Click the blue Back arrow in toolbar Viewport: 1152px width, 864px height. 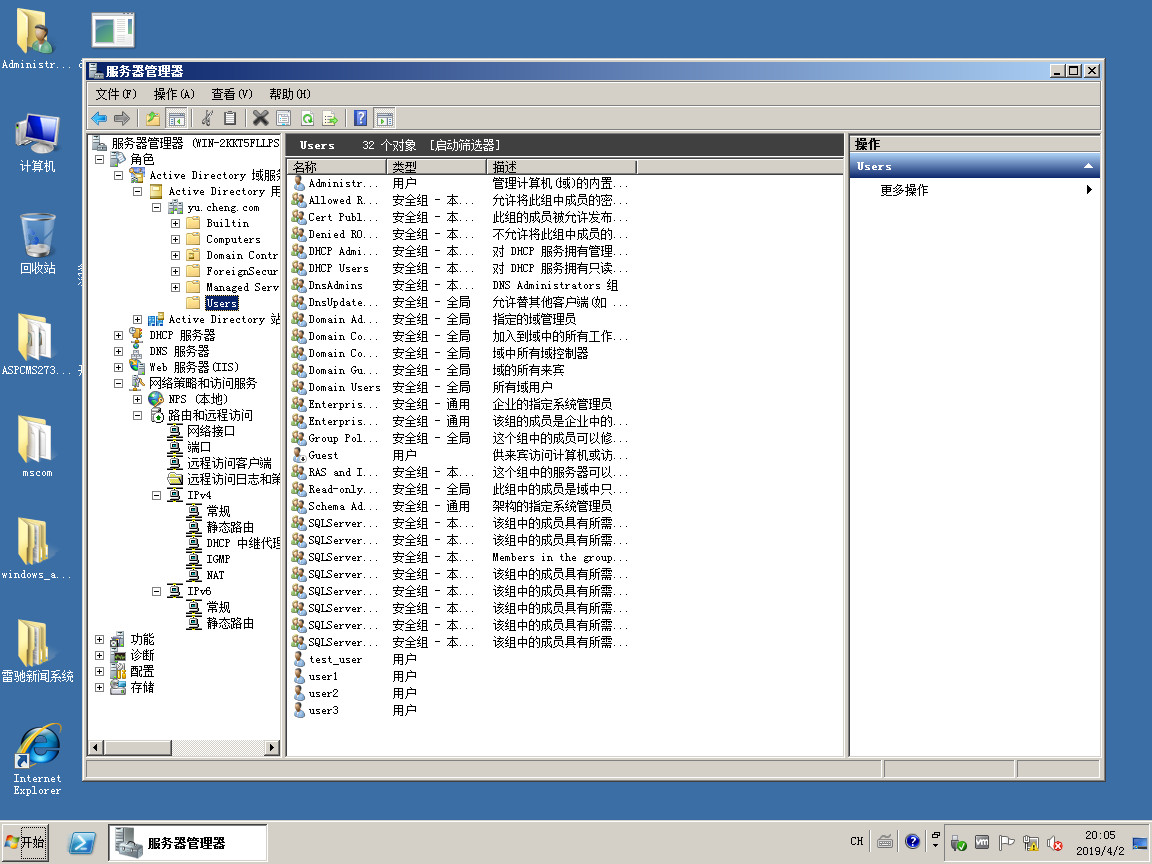(x=99, y=118)
